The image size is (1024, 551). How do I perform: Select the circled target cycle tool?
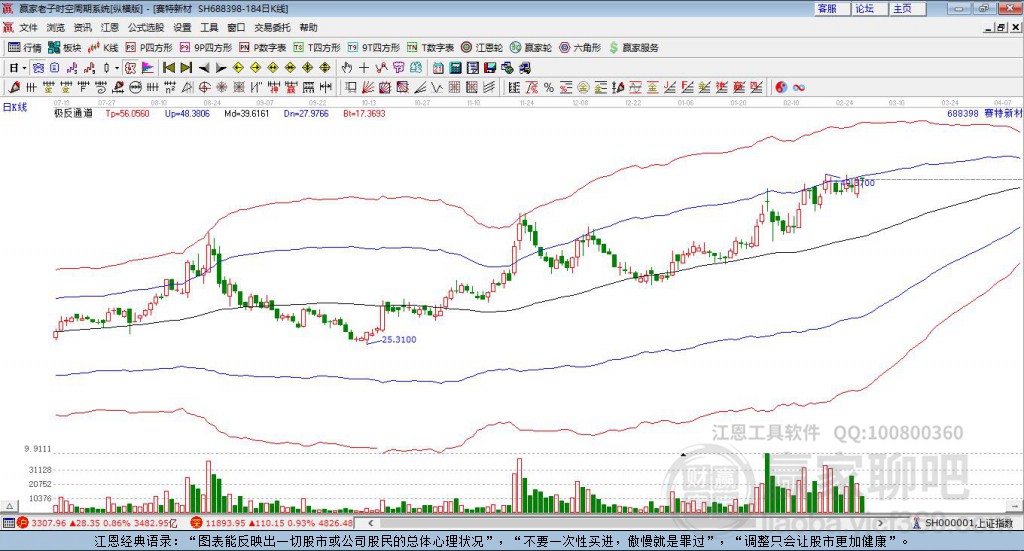[204, 87]
